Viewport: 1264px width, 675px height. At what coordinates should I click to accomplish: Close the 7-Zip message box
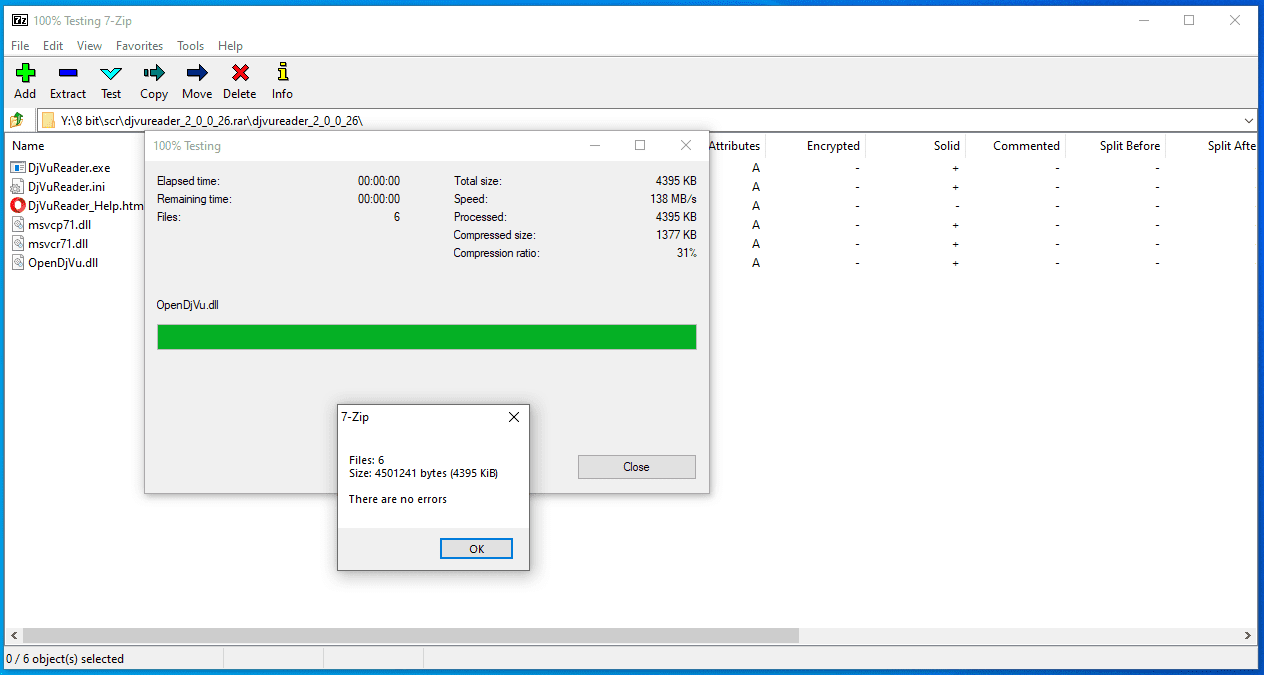pos(514,417)
